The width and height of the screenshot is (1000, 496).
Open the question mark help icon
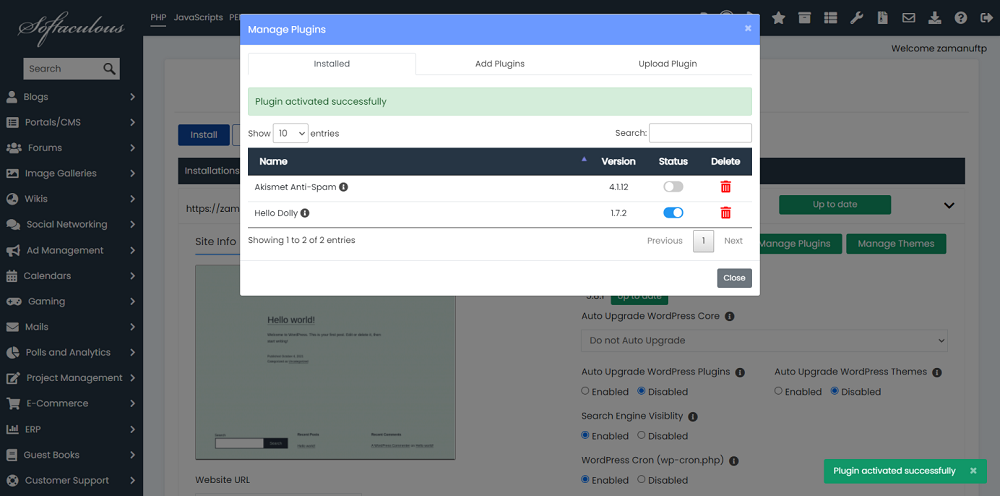click(x=961, y=18)
